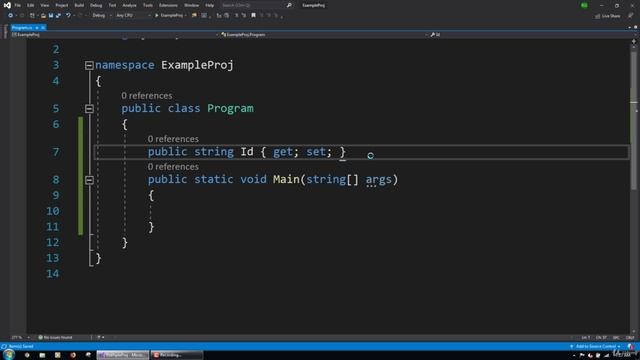Click the toolbar bookmark icon
The height and width of the screenshot is (360, 640).
pyautogui.click(x=253, y=16)
